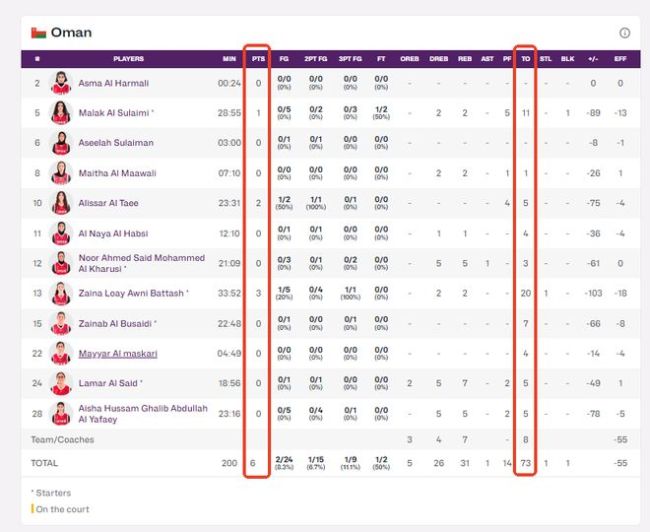The height and width of the screenshot is (532, 650).
Task: Open Zaina Loay Awni Battash's avatar
Action: (x=61, y=293)
